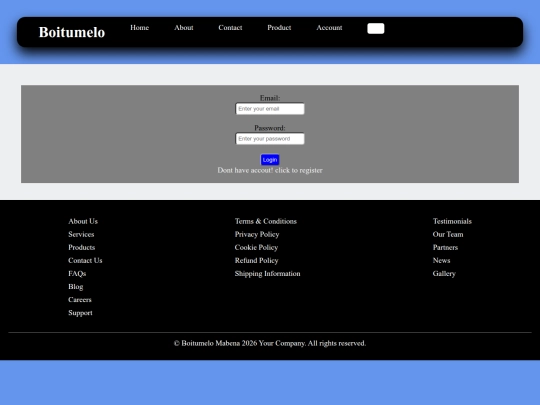Open the Our Team link
Screen dimensions: 540x405
(448, 234)
